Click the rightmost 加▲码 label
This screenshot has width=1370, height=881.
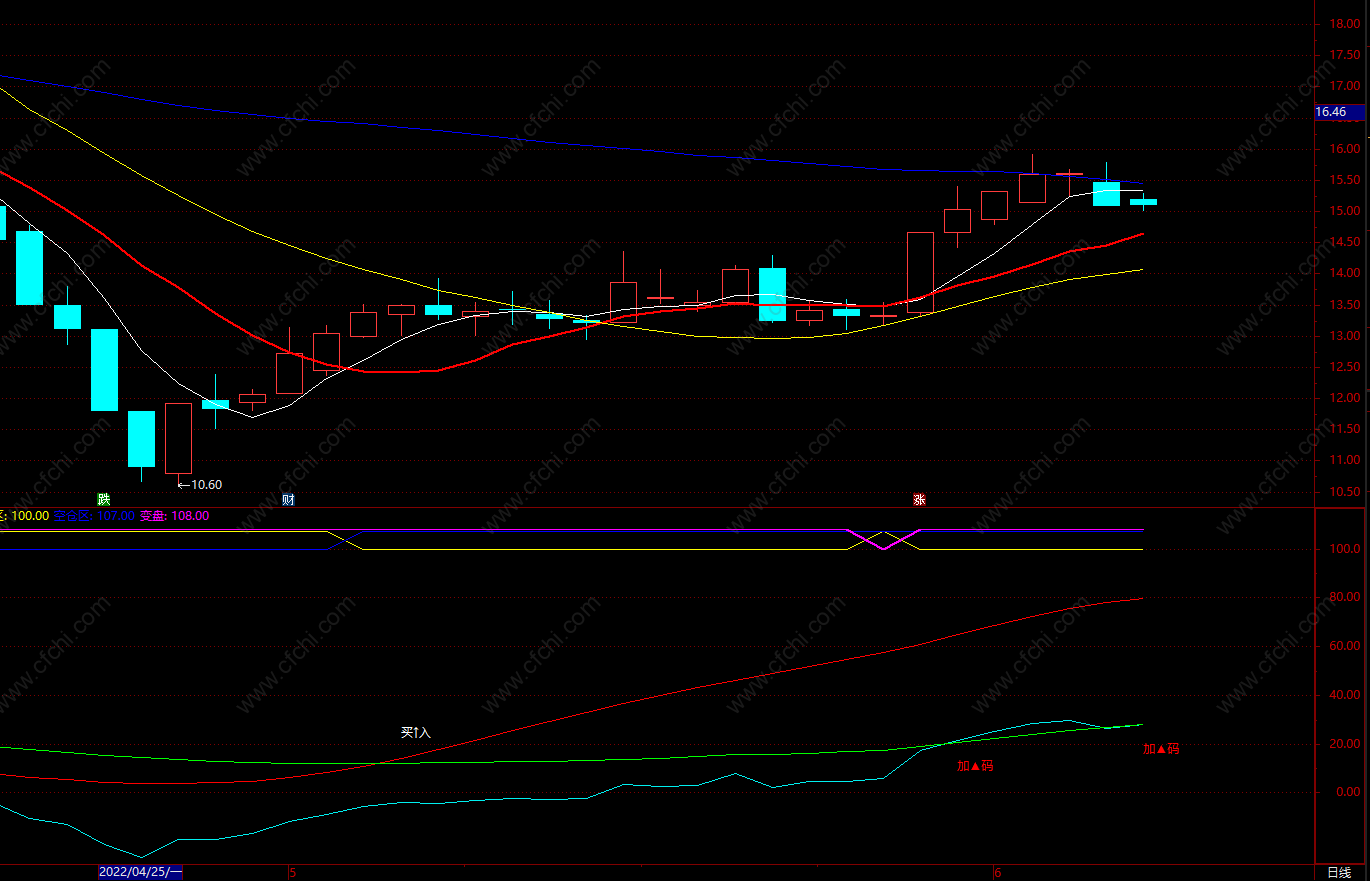pos(1161,748)
